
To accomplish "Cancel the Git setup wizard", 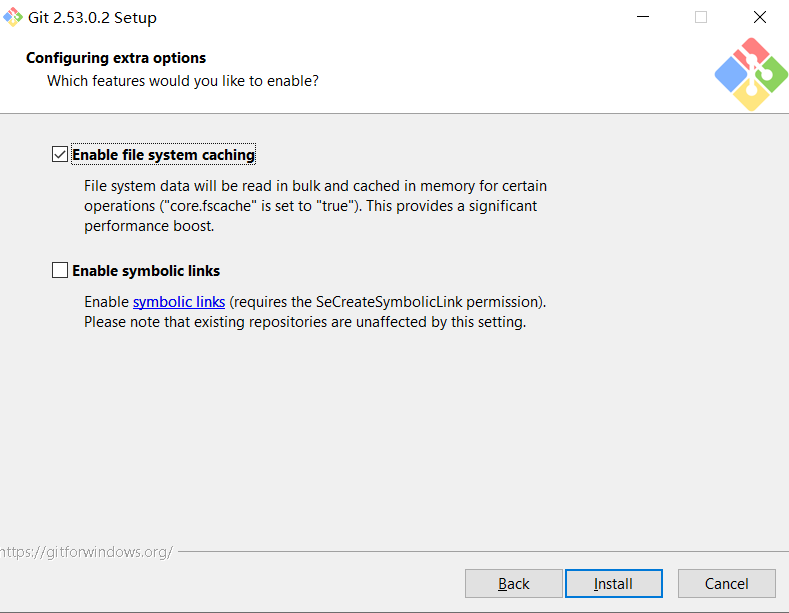I will tap(726, 583).
